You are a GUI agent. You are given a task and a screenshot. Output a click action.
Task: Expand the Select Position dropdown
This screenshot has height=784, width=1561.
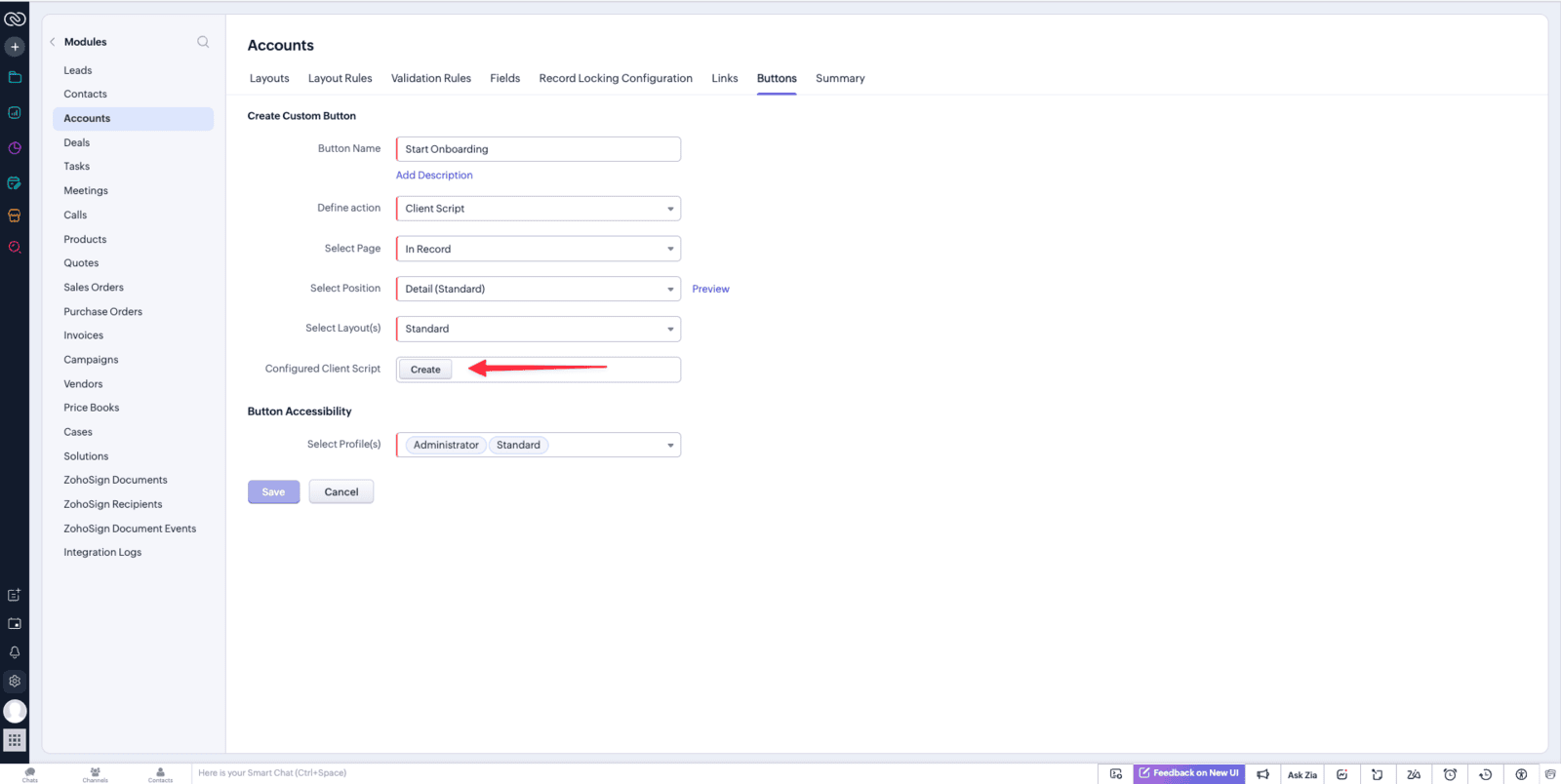(538, 289)
